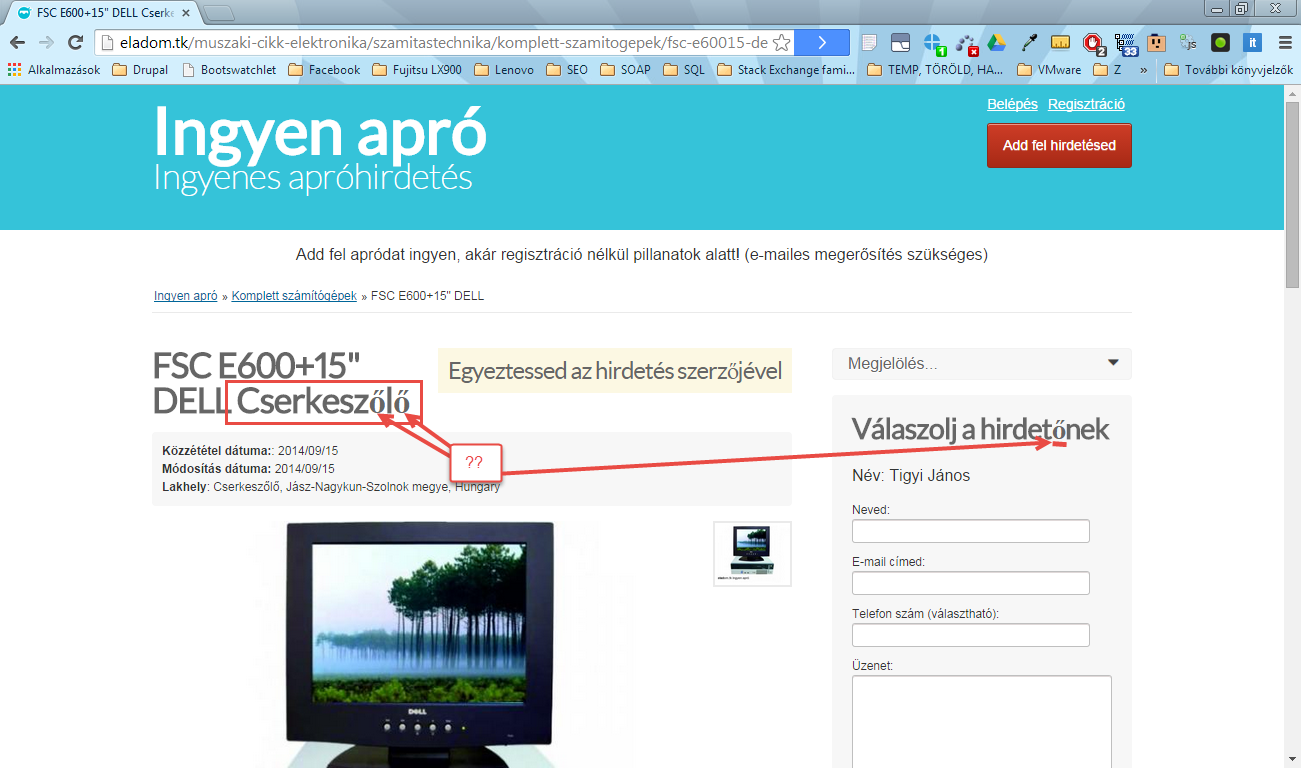Open the Drupal bookmark folder
The height and width of the screenshot is (768, 1301).
[140, 70]
